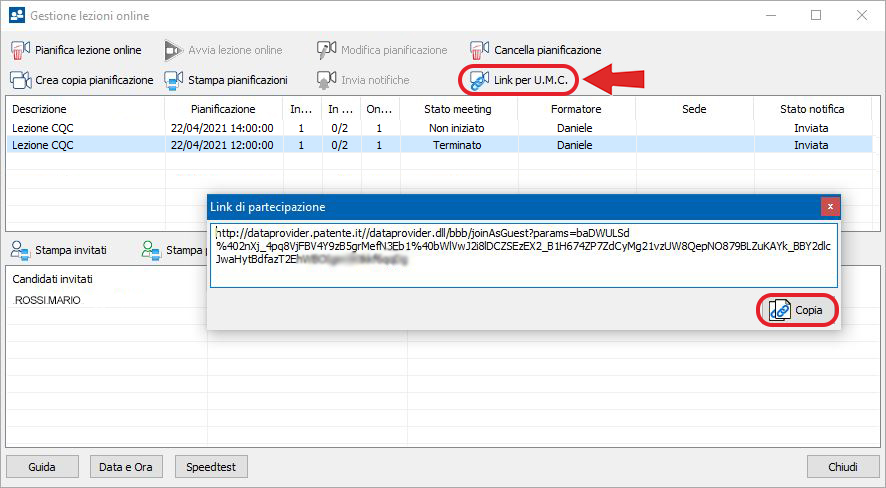The image size is (886, 488).
Task: Click the Pianifica lezione online icon
Action: [21, 50]
